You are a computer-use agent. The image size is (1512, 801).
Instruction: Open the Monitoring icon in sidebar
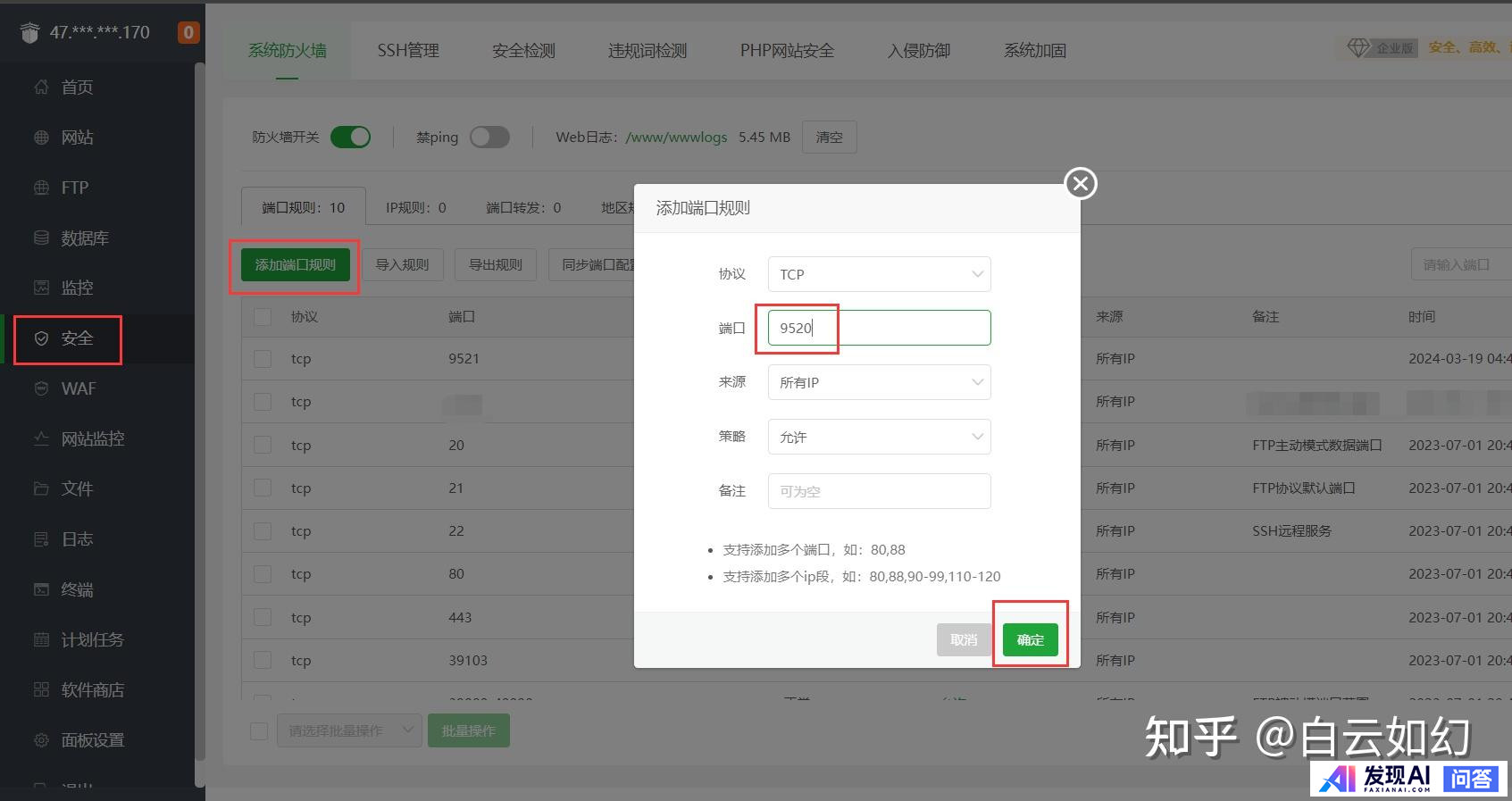pos(41,288)
